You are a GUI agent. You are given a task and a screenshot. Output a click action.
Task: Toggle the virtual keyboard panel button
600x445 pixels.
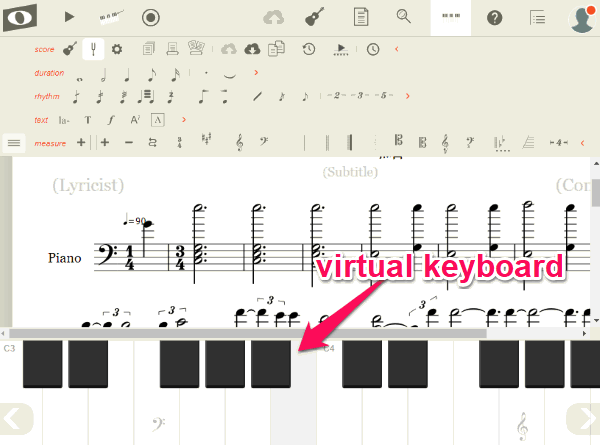pyautogui.click(x=451, y=18)
